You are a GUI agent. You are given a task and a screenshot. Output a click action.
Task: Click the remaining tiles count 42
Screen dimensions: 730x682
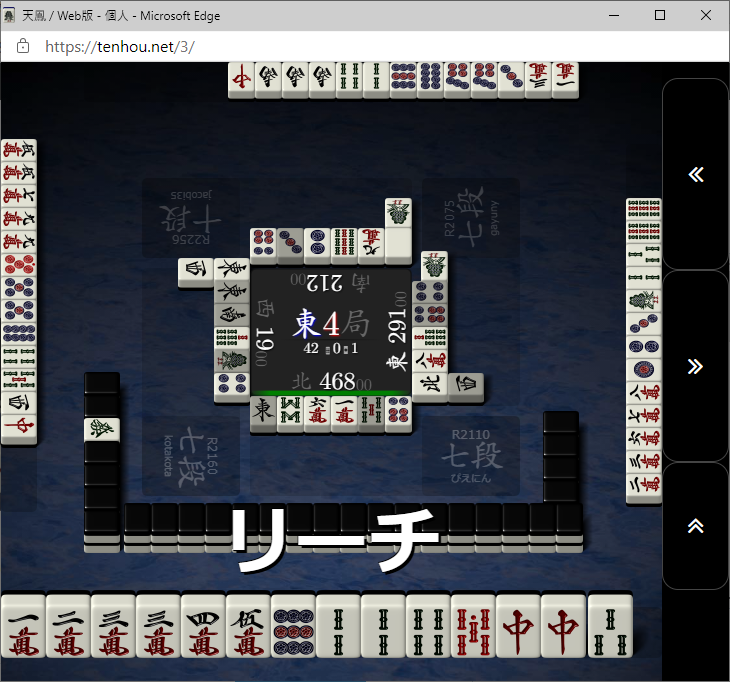point(311,348)
